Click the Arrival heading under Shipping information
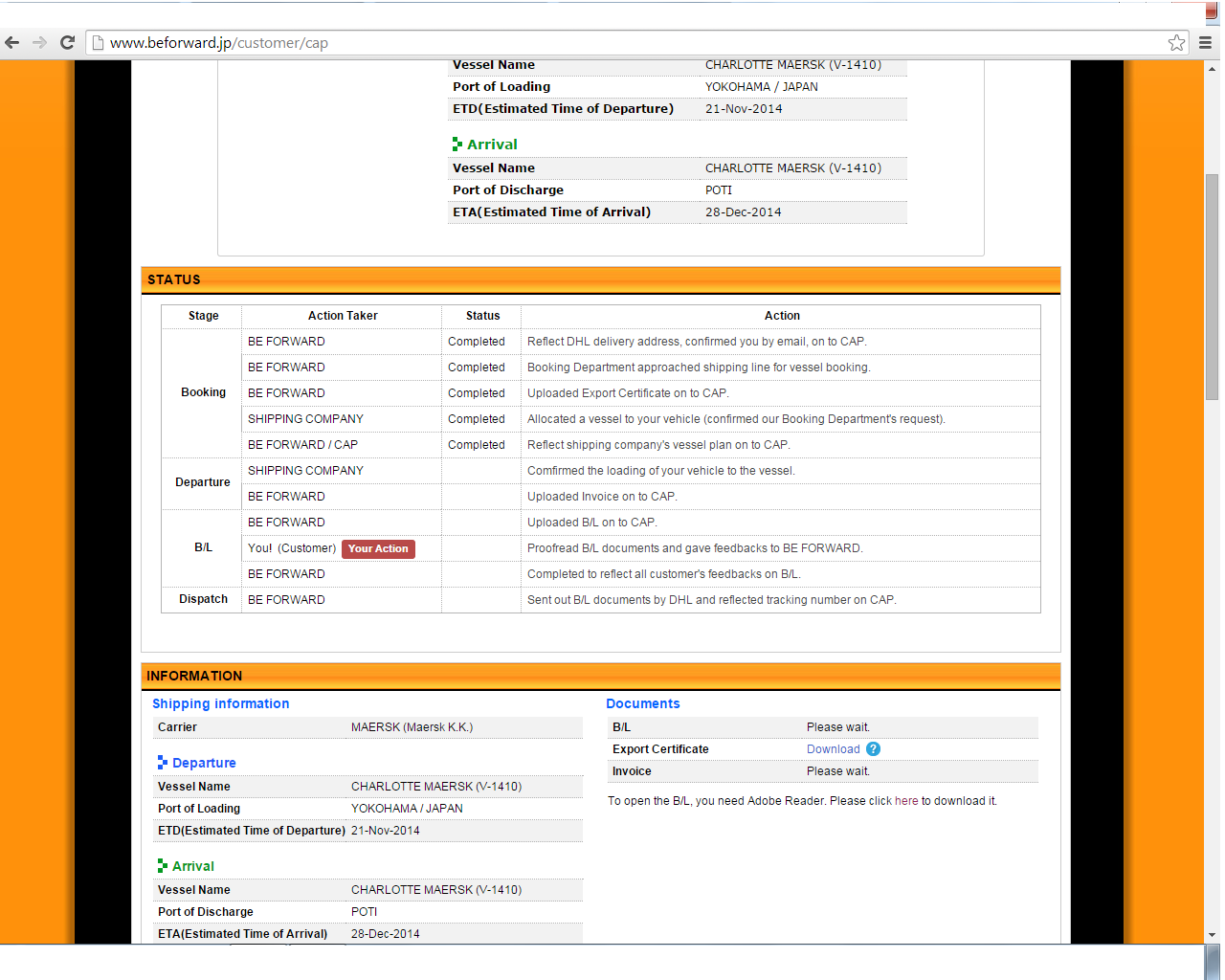Viewport: 1225px width, 980px height. (x=193, y=866)
